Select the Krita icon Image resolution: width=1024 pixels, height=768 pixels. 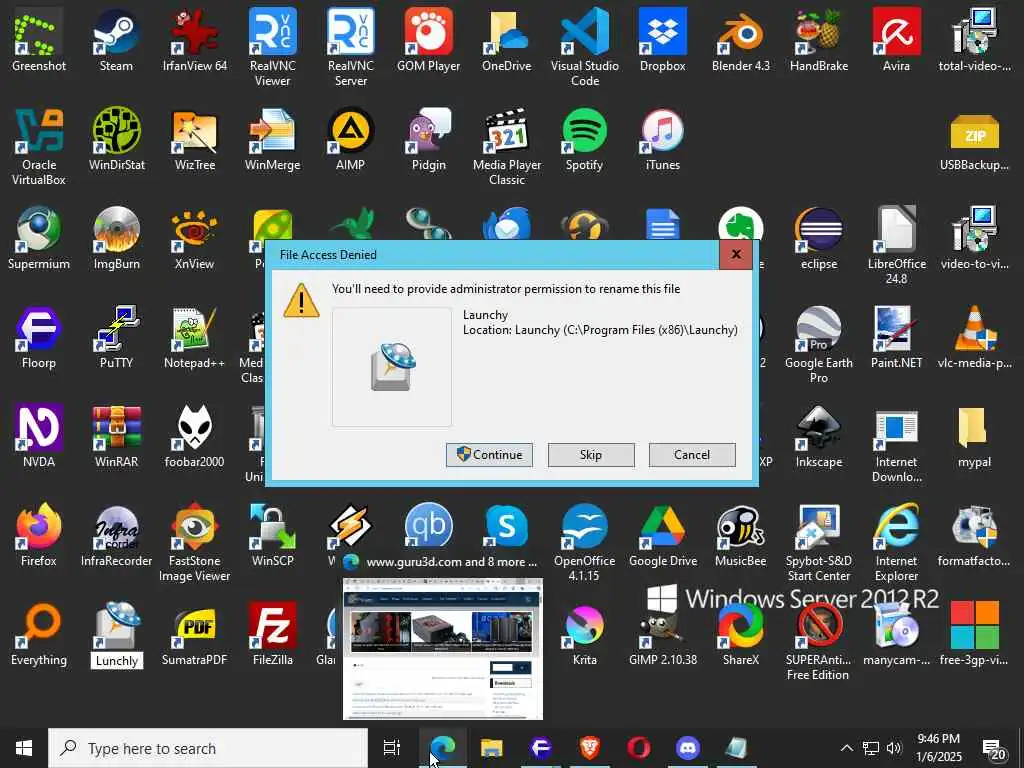584,633
